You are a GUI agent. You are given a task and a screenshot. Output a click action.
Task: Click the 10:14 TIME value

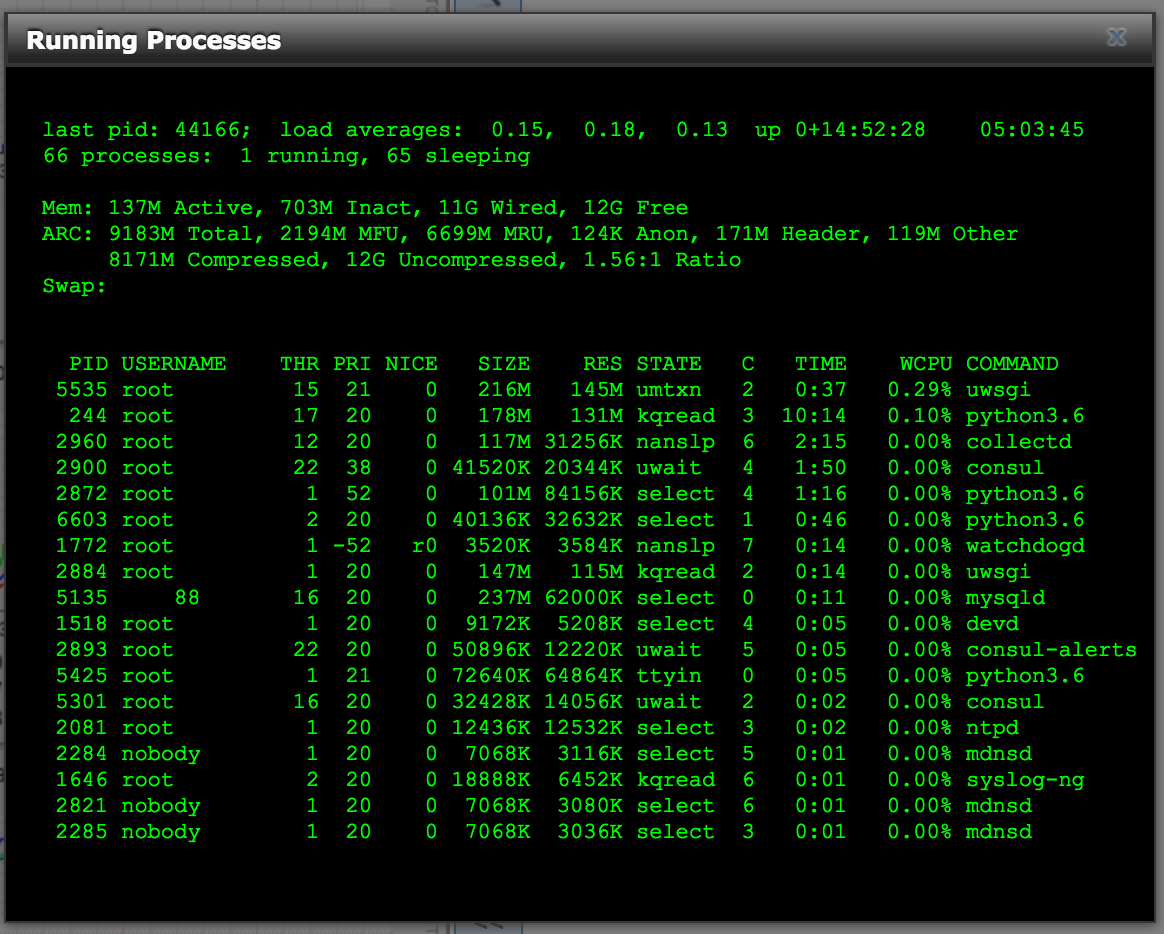[x=814, y=416]
